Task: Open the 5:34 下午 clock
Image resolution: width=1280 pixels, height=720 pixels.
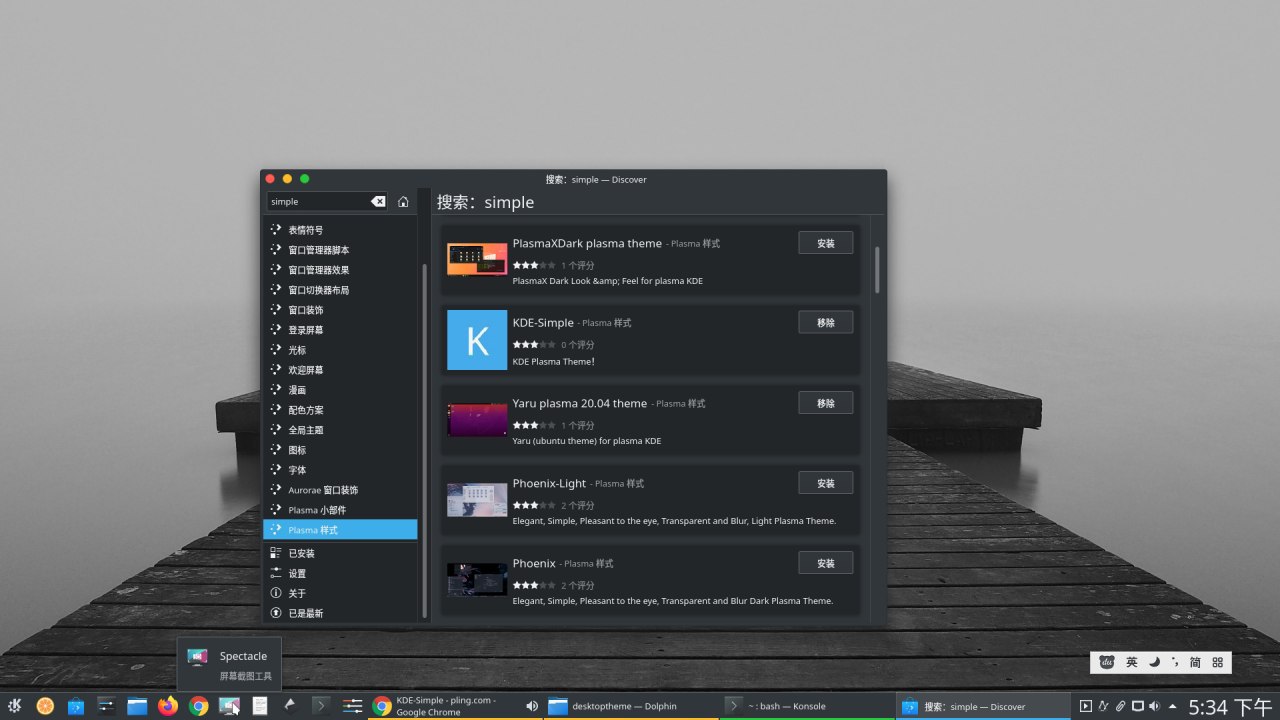Action: (x=1230, y=707)
